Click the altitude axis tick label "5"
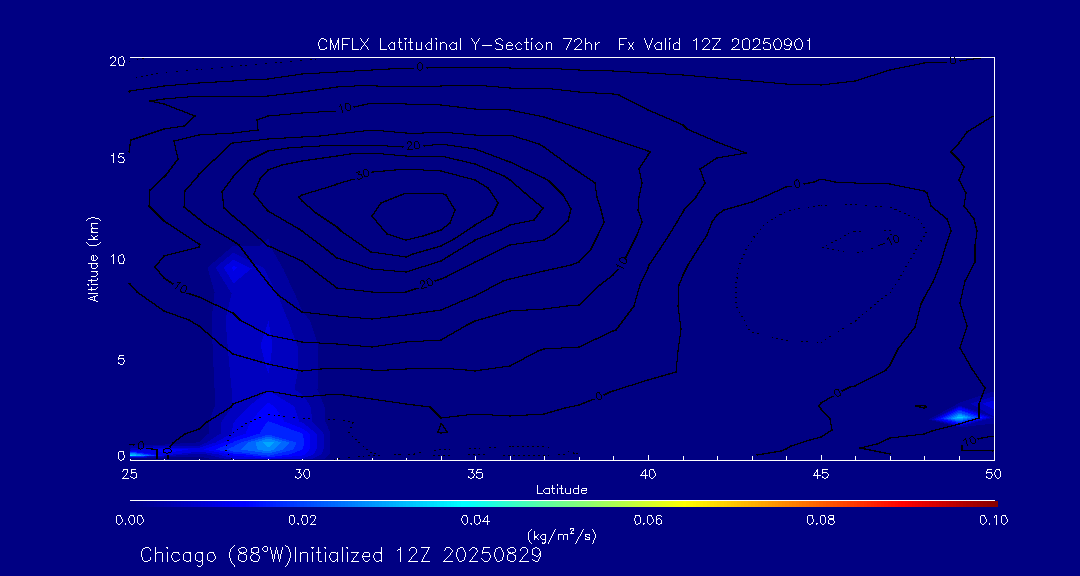Screen dimensions: 1080x576 (121, 360)
